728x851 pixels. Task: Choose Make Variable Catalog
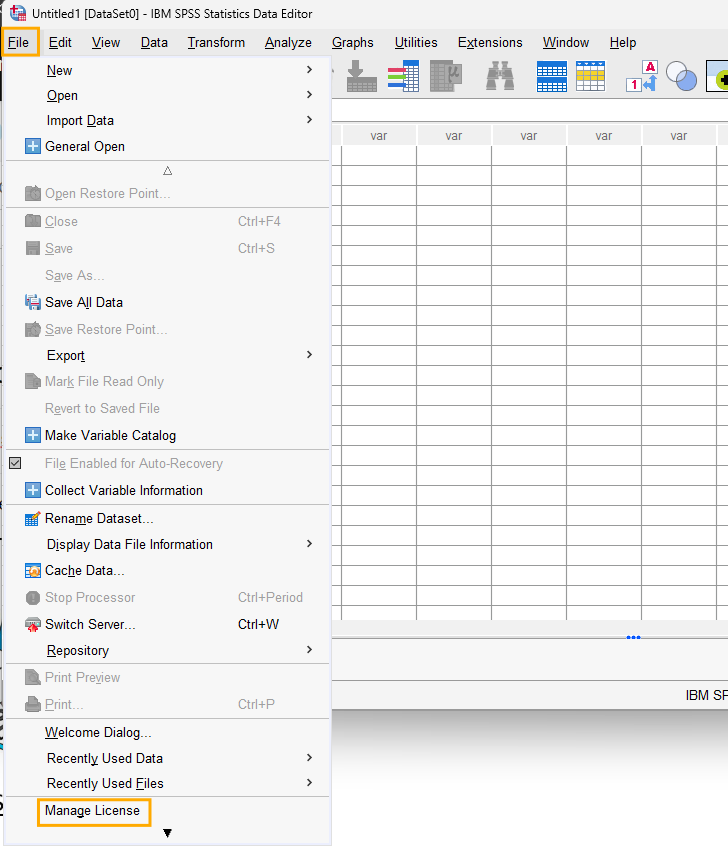(x=168, y=435)
